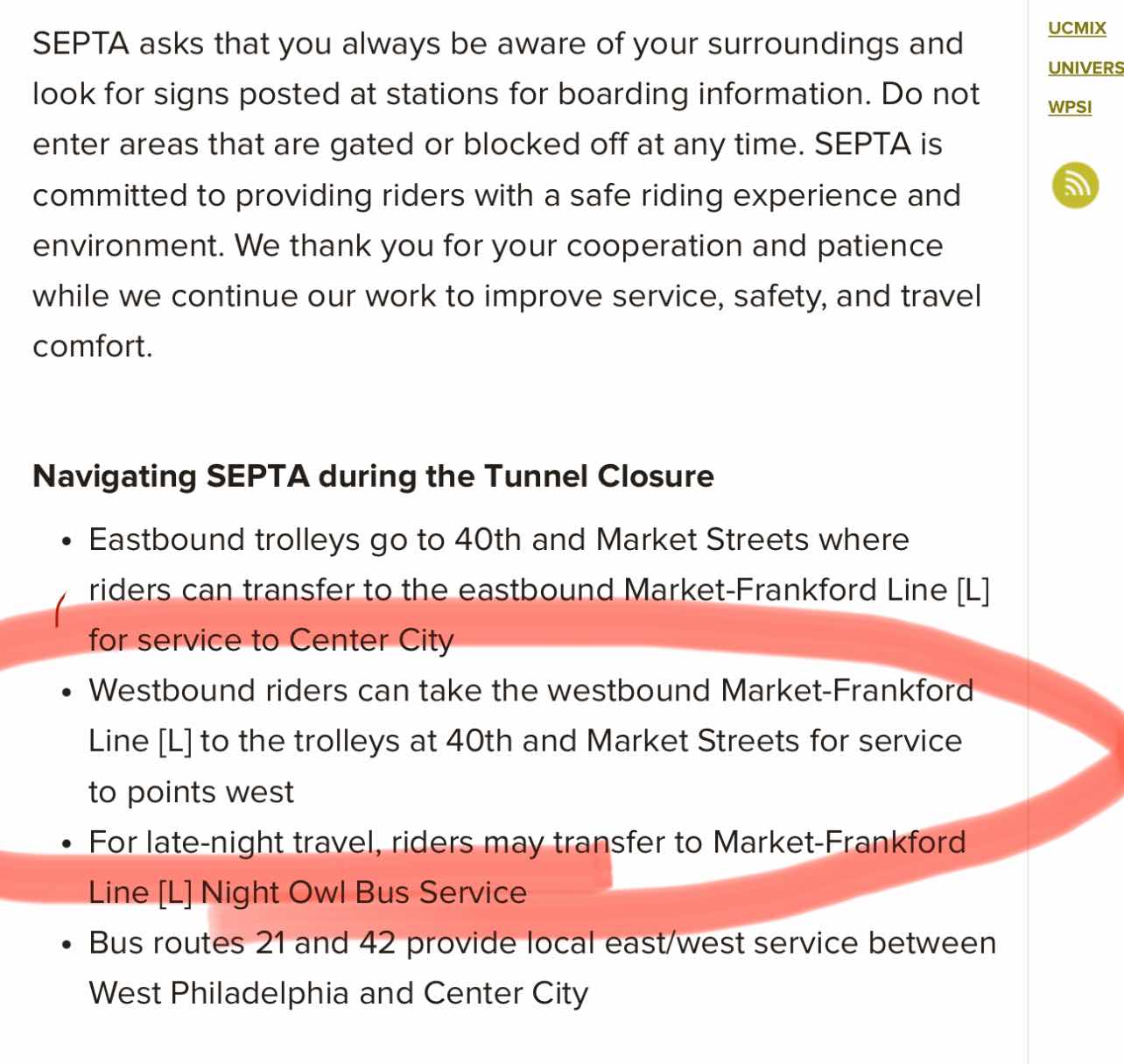Click the Night Owl Bus Service text
This screenshot has width=1124, height=1064.
click(363, 892)
